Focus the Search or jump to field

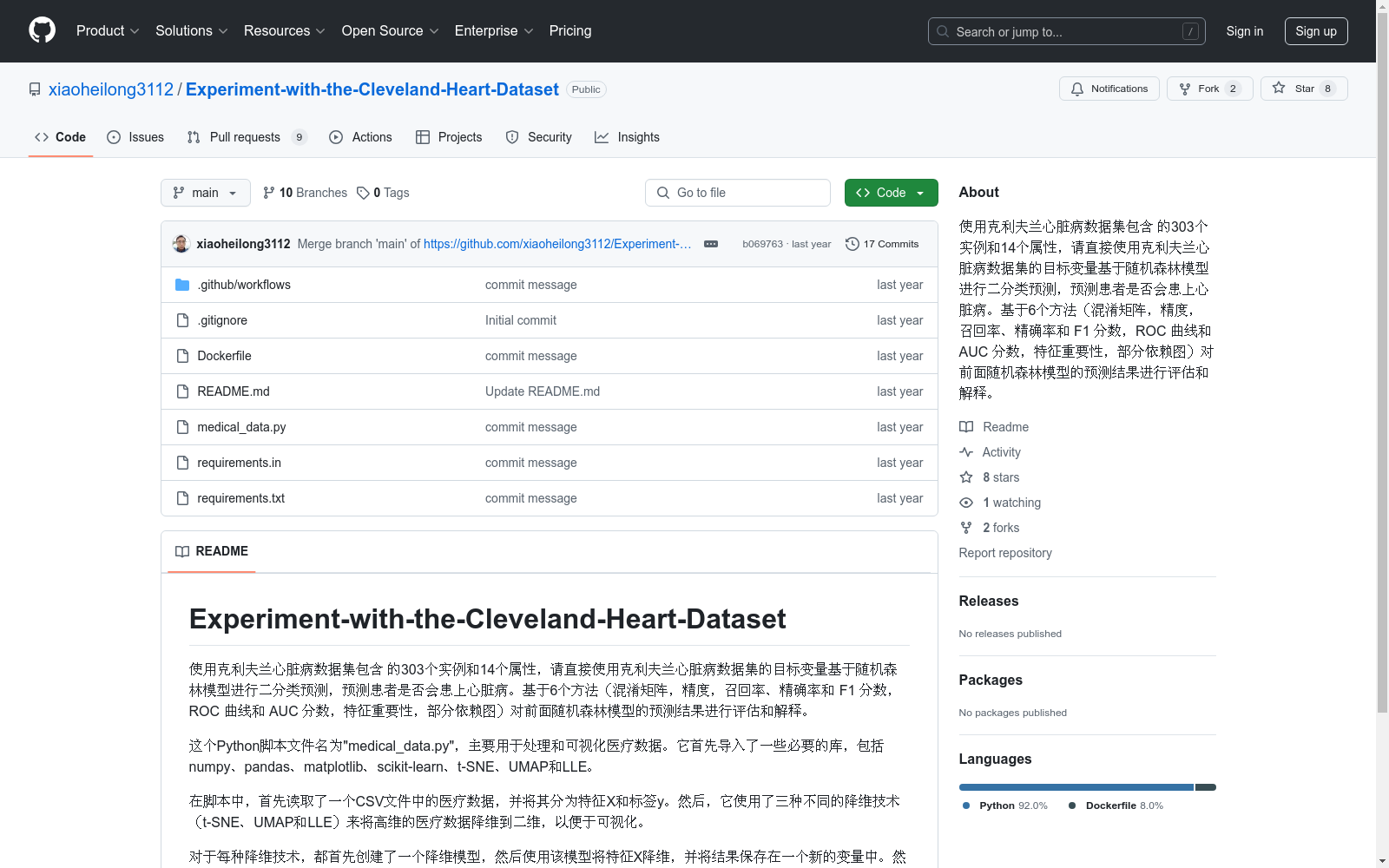coord(1067,31)
